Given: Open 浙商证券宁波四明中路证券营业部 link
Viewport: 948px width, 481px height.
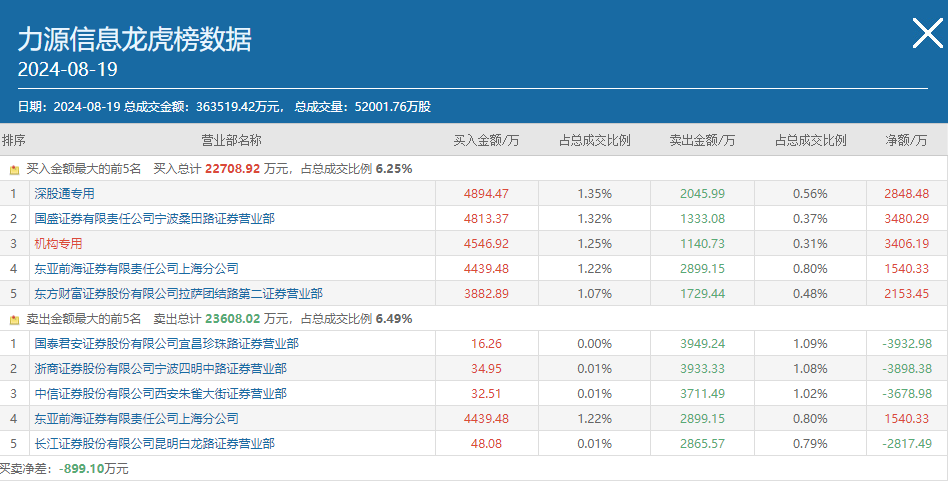Looking at the screenshot, I should (x=161, y=369).
